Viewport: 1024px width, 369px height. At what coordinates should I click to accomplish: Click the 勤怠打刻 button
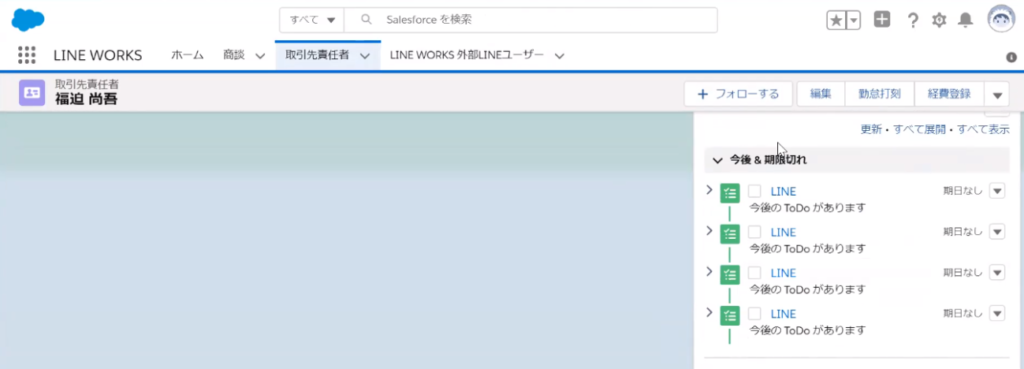(x=880, y=94)
